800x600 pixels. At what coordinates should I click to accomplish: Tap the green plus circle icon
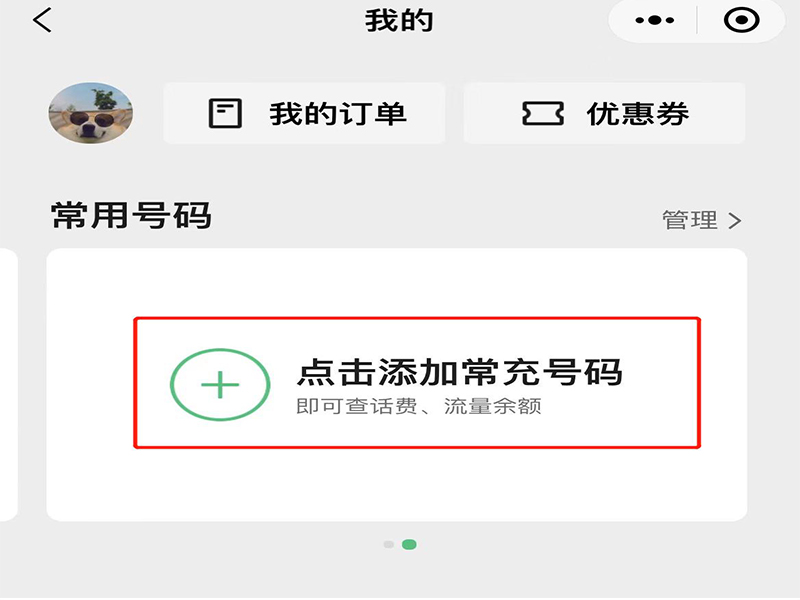point(220,385)
